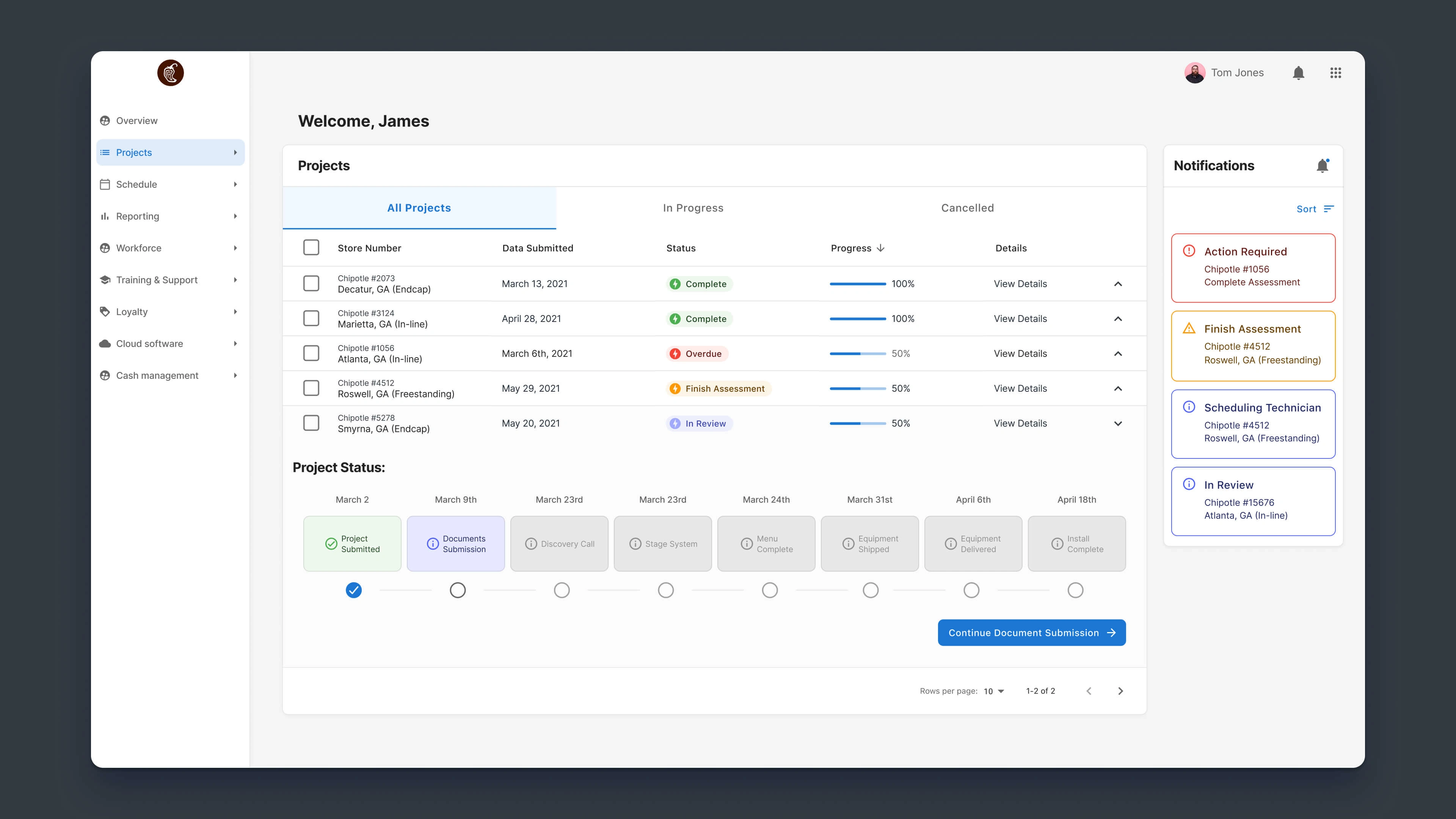Open Reporting in the sidebar
The image size is (1456, 819).
[170, 217]
